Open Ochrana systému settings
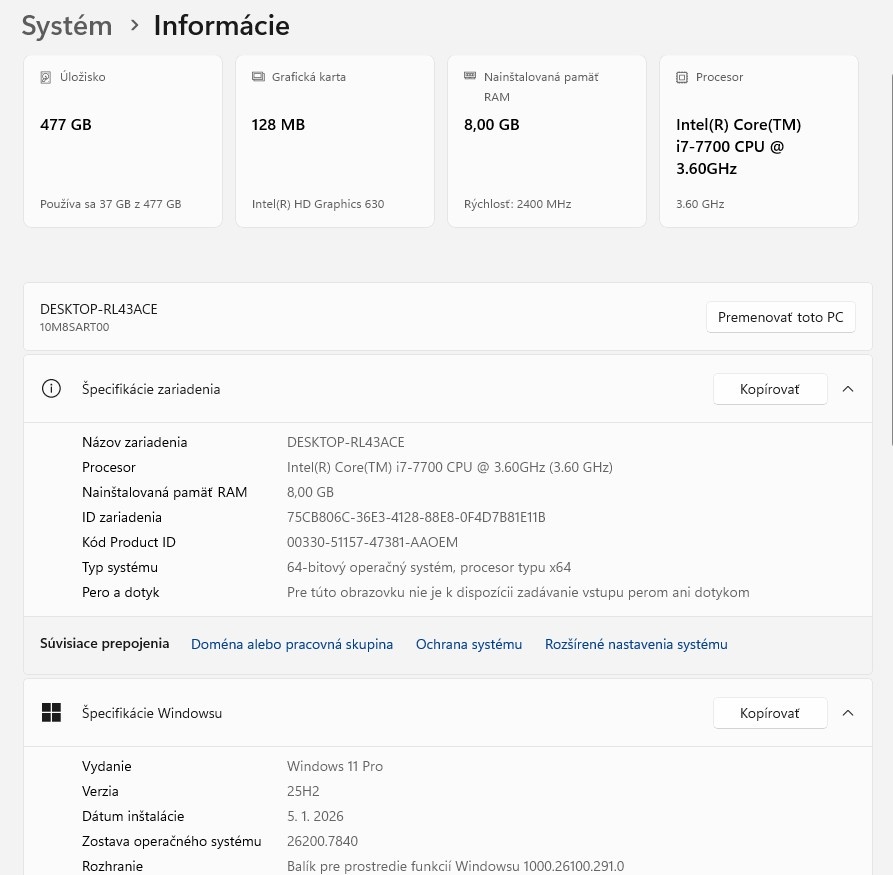The image size is (893, 875). point(468,644)
